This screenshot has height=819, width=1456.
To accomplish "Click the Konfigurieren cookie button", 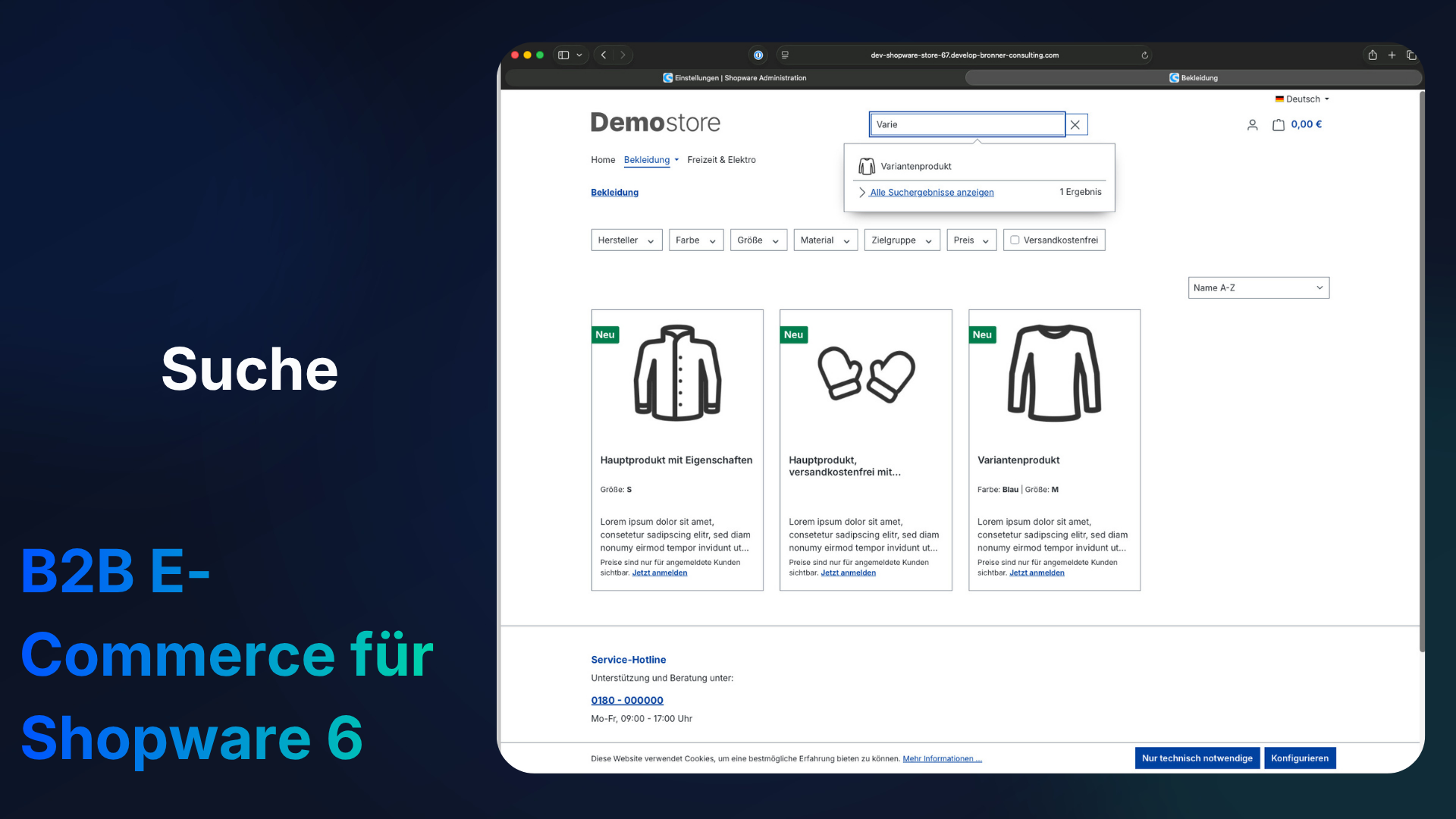I will pyautogui.click(x=1300, y=758).
